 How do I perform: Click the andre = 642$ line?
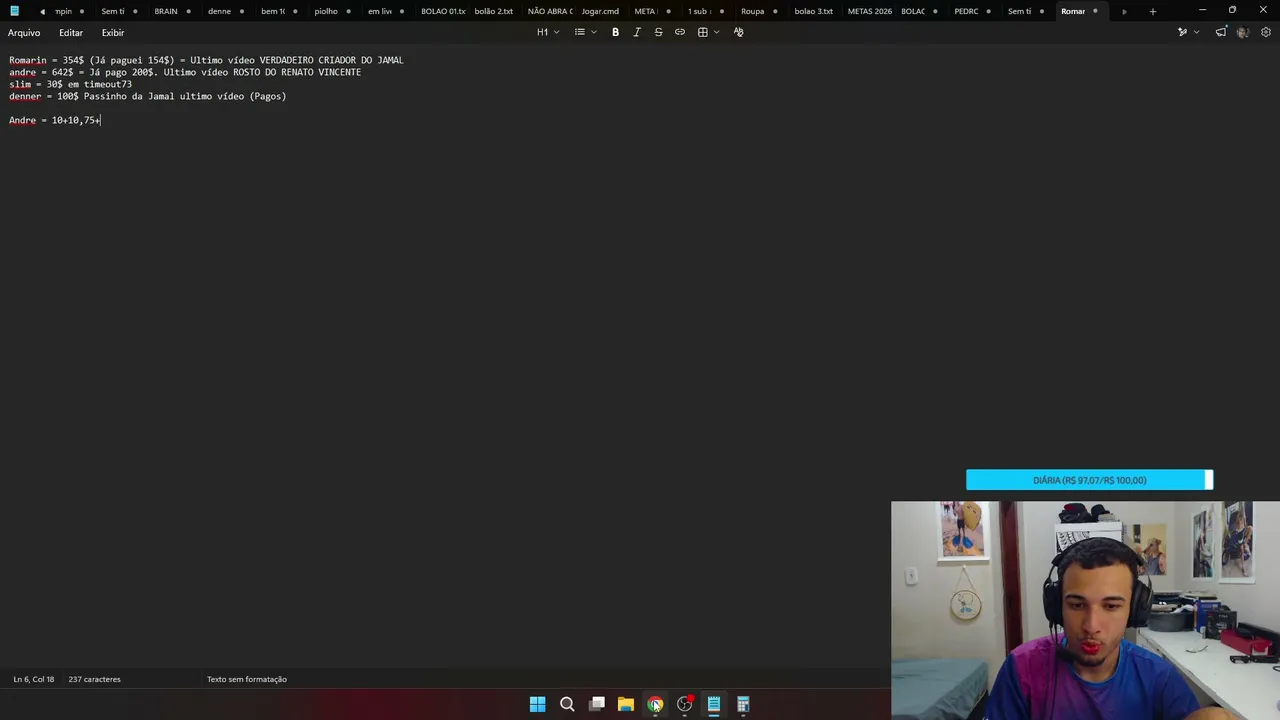[185, 72]
